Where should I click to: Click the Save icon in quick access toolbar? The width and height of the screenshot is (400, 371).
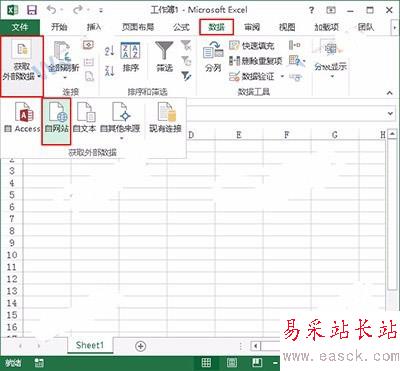(32, 10)
